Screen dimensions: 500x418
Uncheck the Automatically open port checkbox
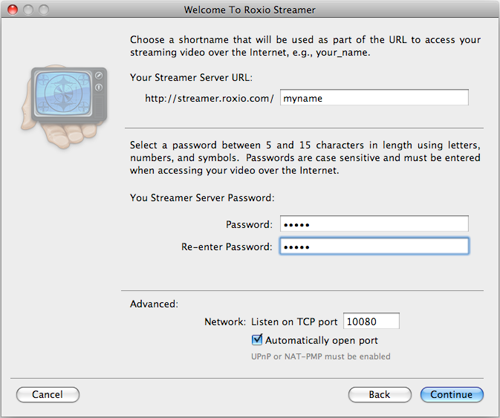pos(257,340)
